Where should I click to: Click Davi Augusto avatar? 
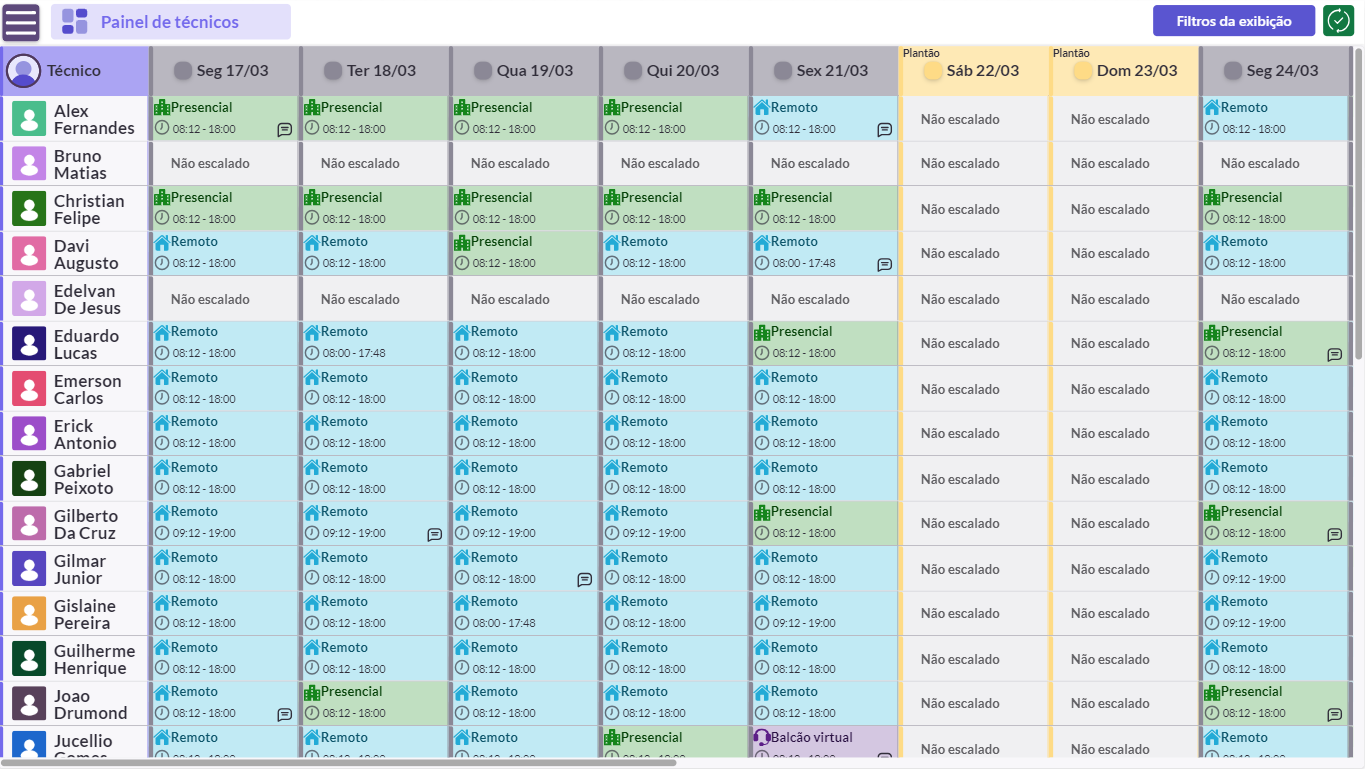[x=29, y=254]
